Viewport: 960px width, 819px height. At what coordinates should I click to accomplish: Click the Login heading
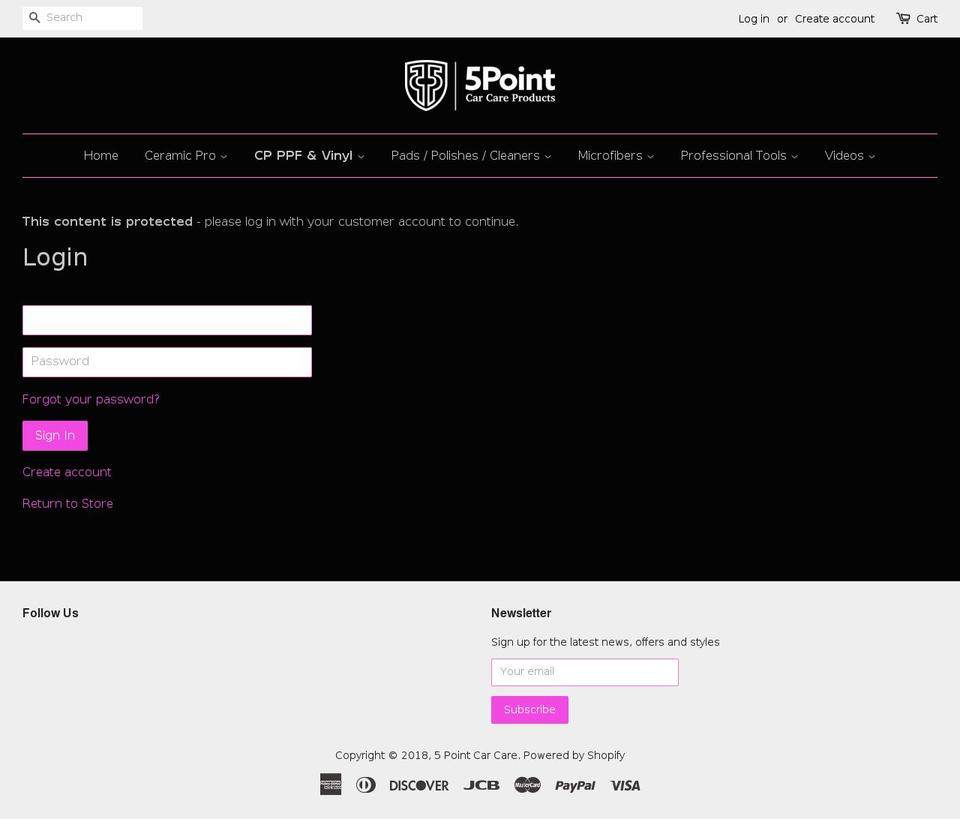coord(55,257)
